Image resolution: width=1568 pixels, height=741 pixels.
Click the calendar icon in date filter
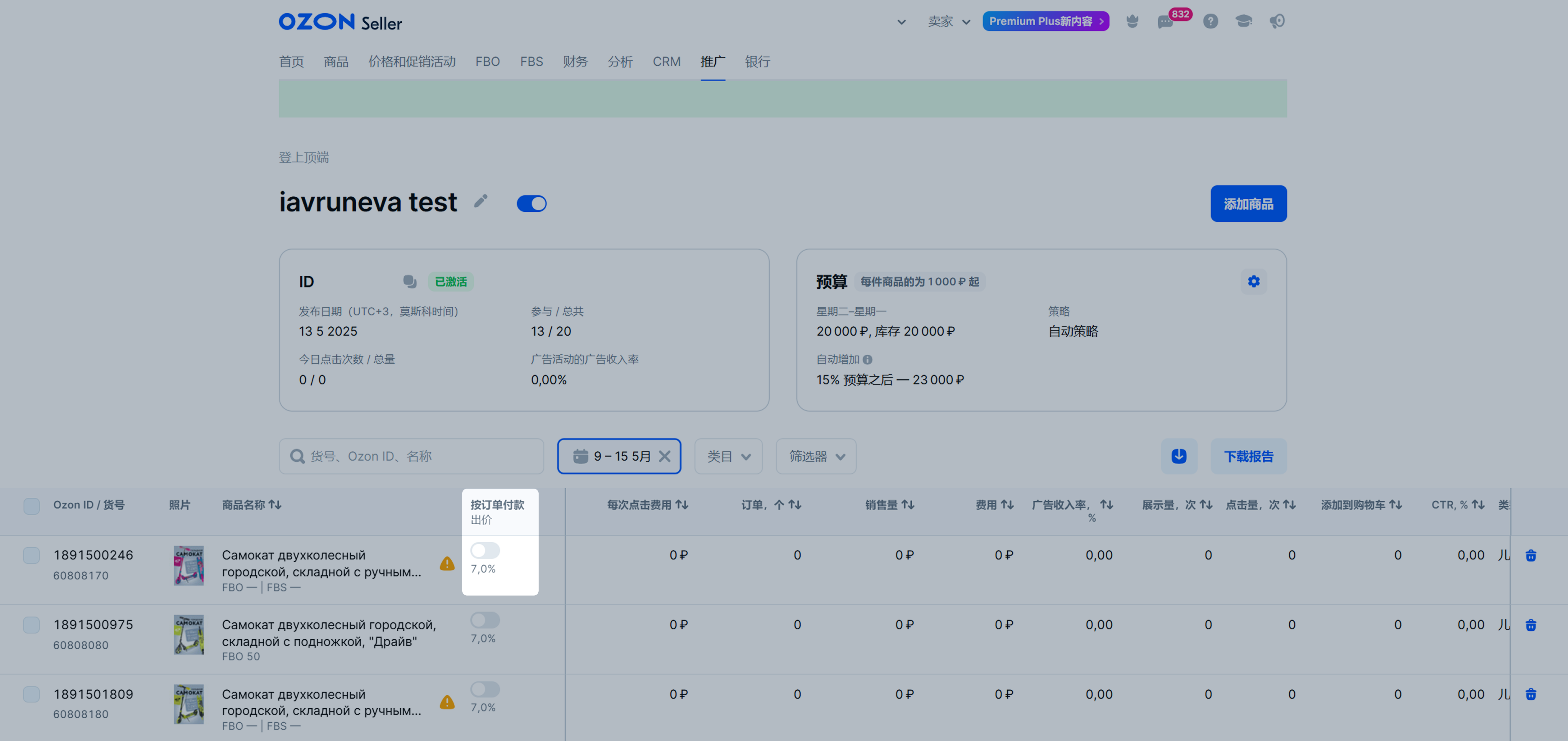click(581, 456)
